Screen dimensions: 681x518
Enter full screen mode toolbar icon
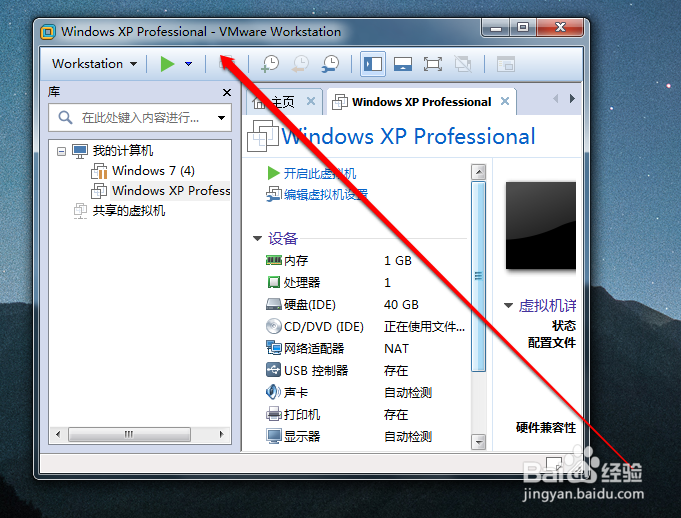coord(433,64)
